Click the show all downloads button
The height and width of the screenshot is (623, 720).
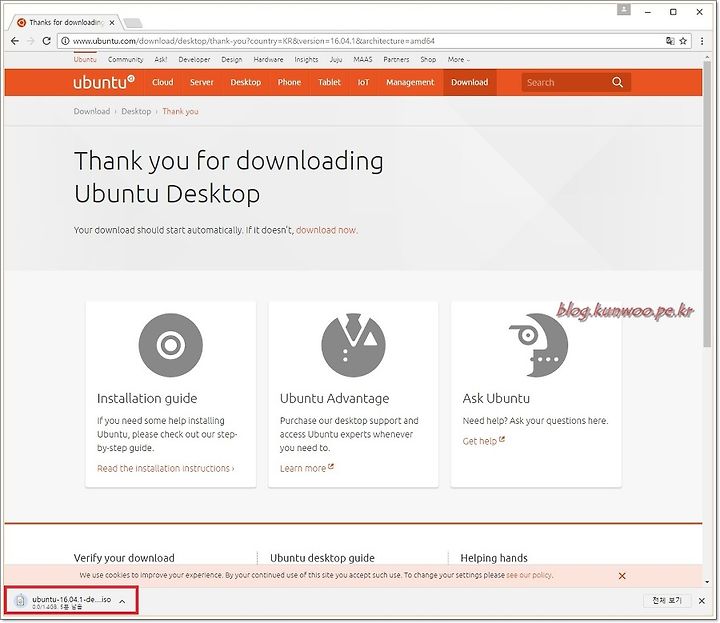tap(667, 600)
